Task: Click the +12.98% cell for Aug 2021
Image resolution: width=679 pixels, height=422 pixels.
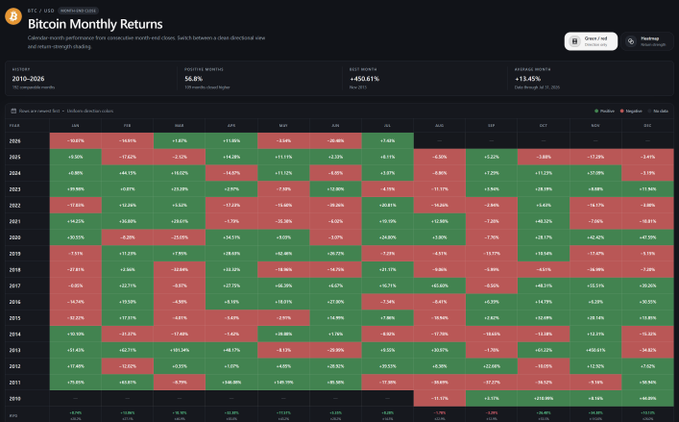Action: (440, 221)
